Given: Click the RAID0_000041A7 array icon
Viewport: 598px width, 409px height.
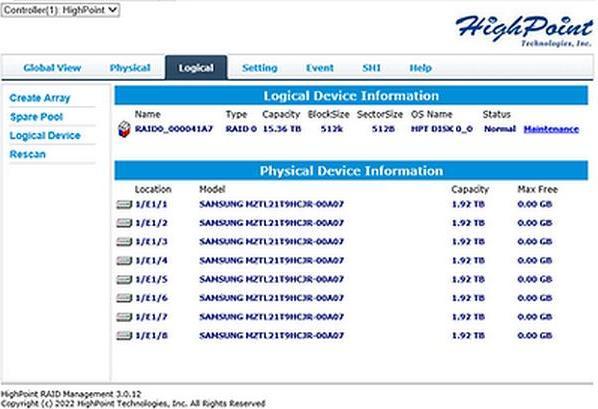Looking at the screenshot, I should [124, 129].
